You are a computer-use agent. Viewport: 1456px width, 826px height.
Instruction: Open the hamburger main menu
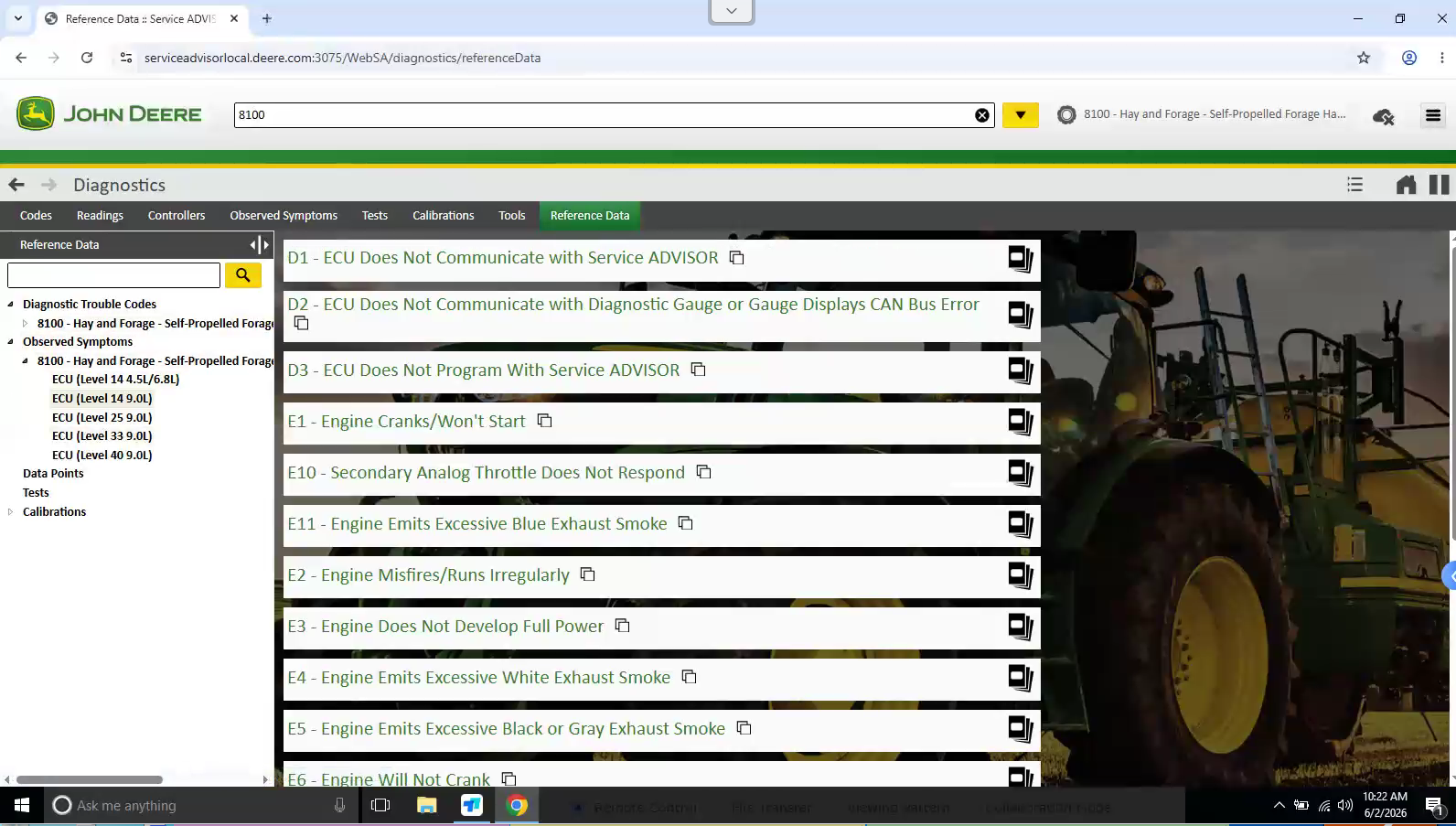click(x=1433, y=115)
